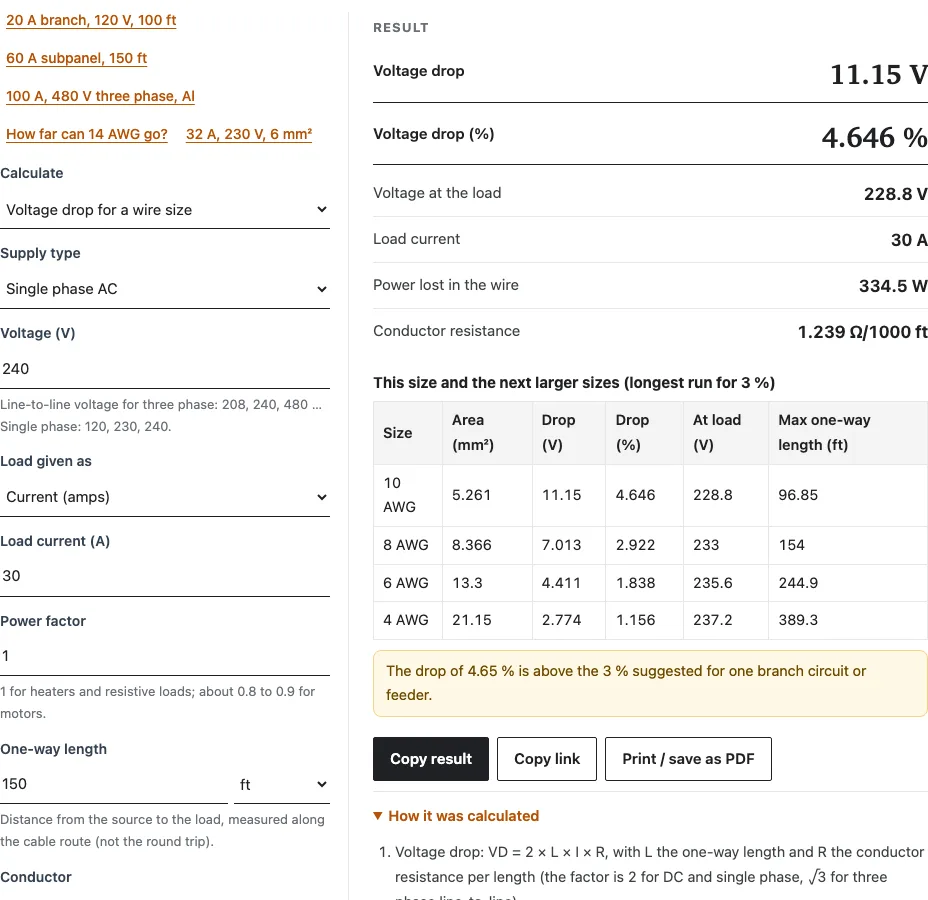Expand the 'Load given as' dropdown

(165, 497)
